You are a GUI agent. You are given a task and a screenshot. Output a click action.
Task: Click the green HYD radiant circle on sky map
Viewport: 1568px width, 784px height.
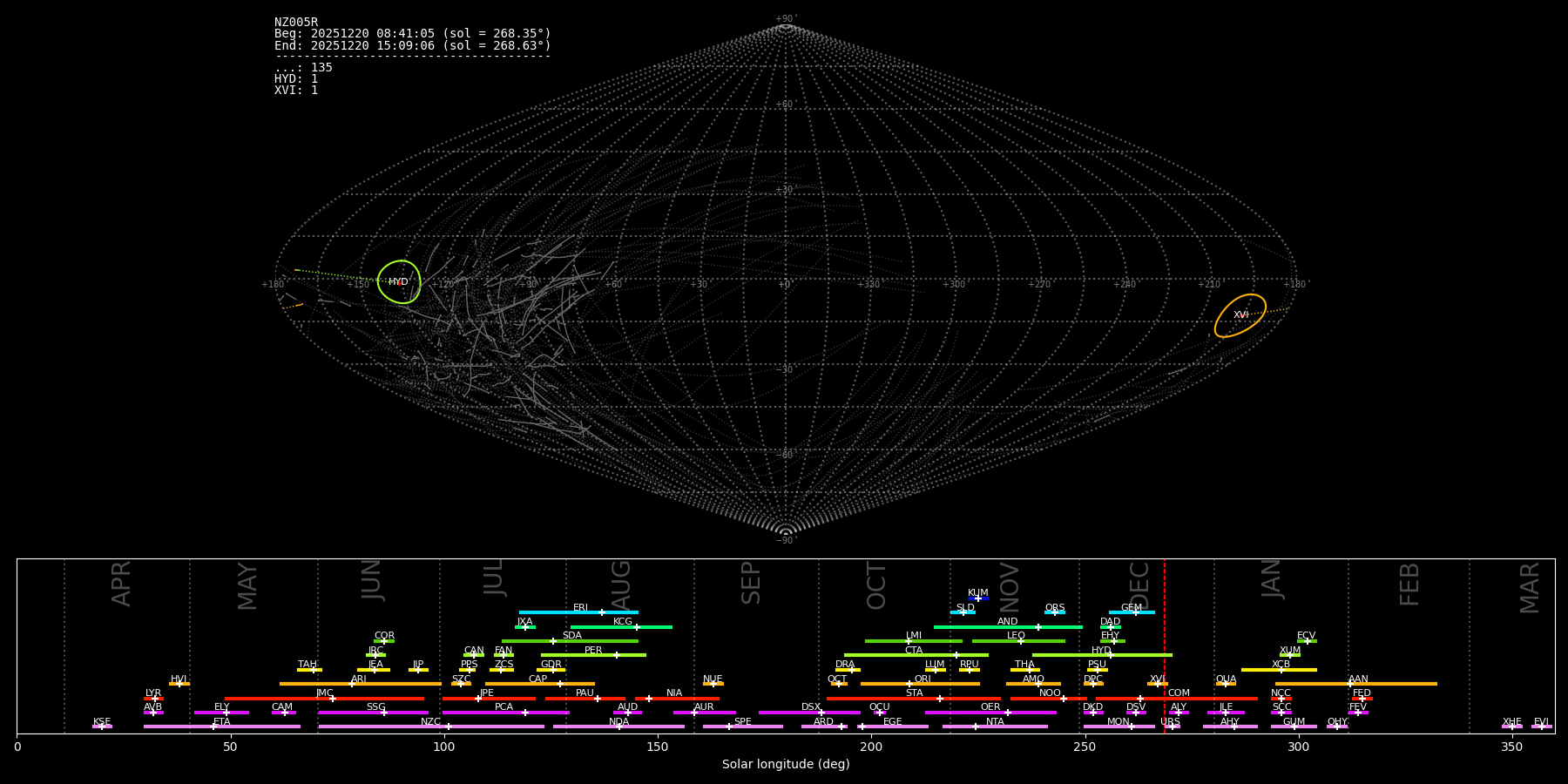coord(399,281)
